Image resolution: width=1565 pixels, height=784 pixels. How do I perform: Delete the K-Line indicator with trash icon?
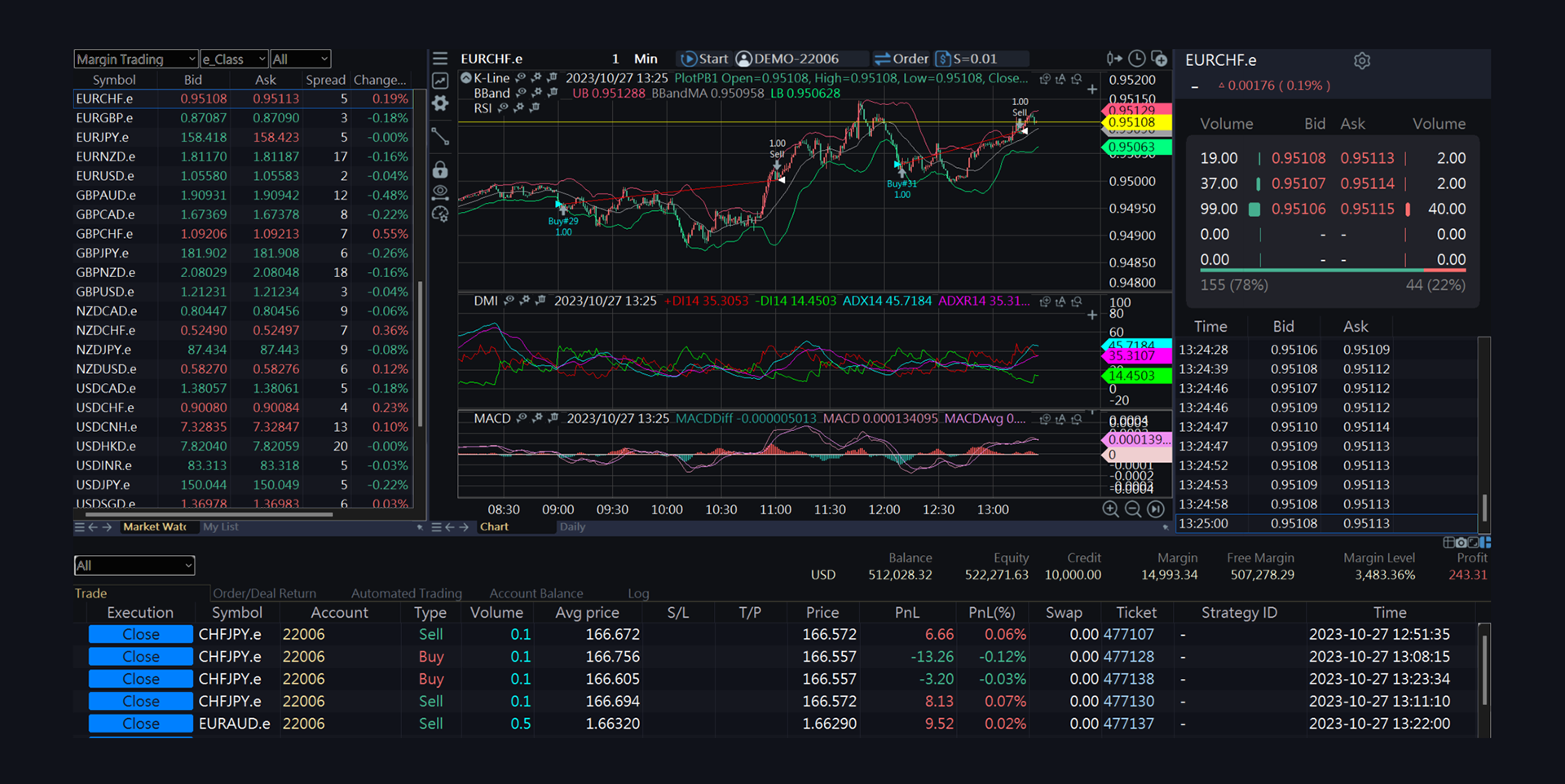[x=552, y=78]
